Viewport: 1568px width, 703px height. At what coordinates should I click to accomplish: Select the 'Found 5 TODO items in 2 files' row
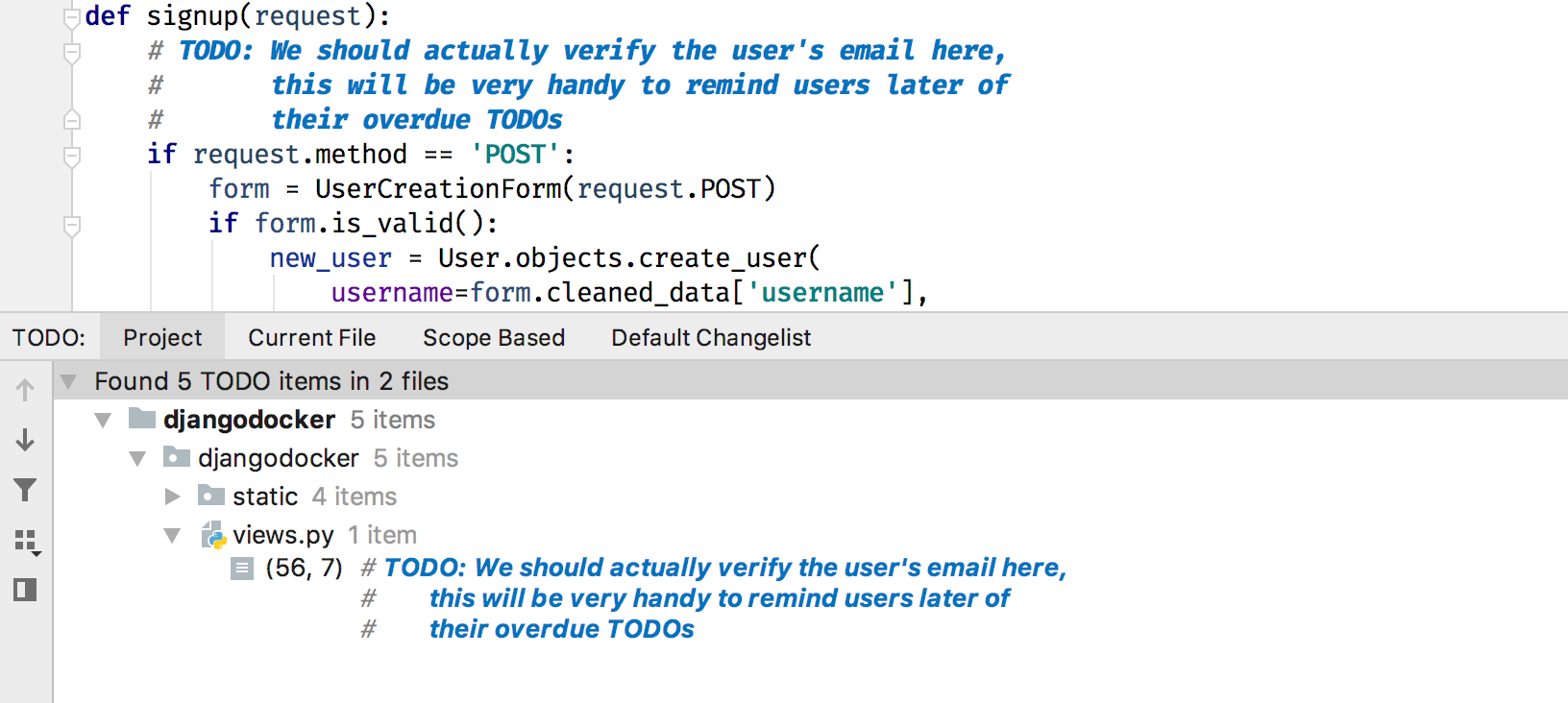(x=811, y=381)
